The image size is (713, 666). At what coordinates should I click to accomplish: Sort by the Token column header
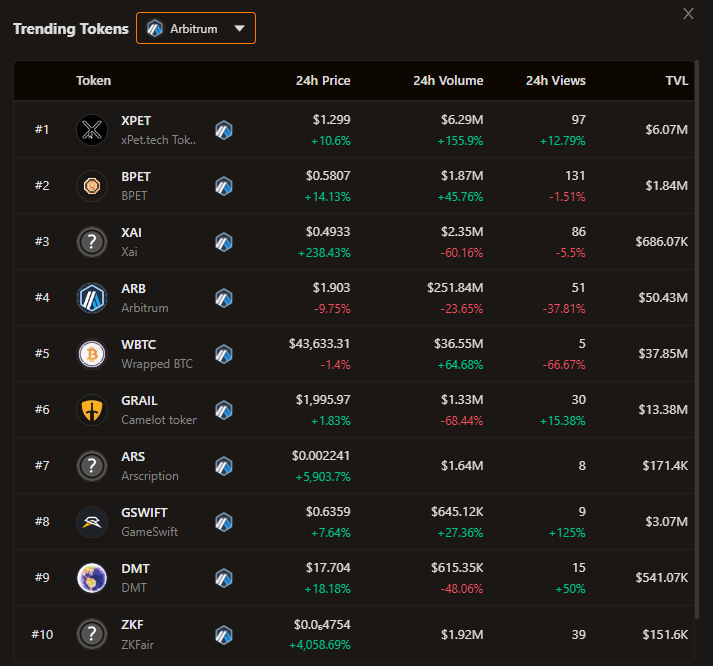pyautogui.click(x=93, y=80)
